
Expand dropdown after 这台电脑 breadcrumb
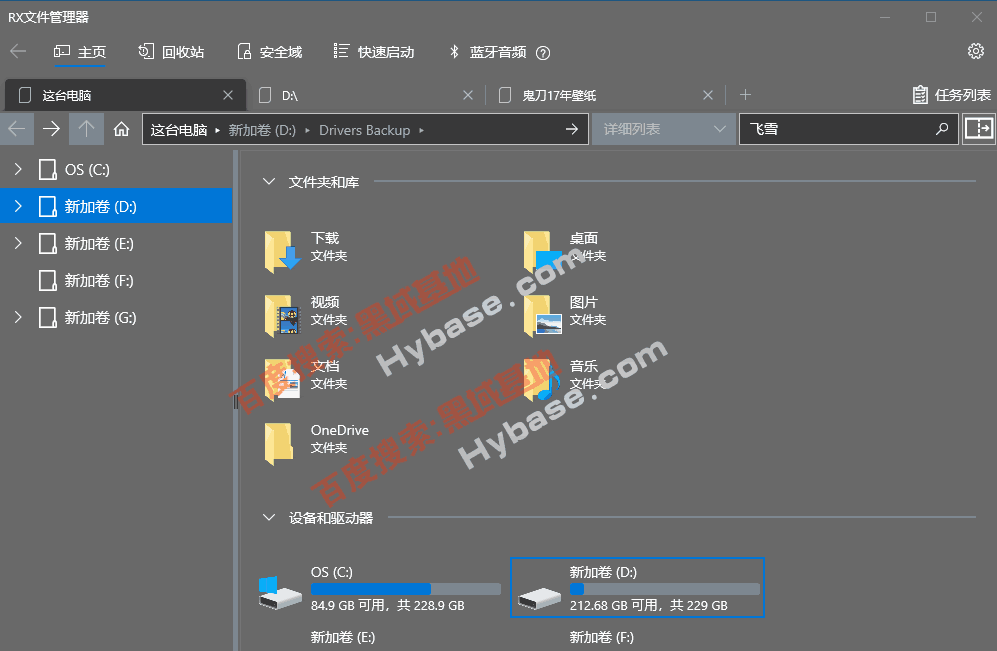tap(217, 130)
